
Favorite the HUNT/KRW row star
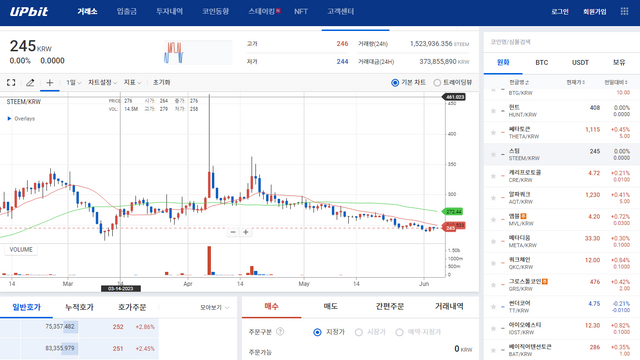tap(493, 111)
